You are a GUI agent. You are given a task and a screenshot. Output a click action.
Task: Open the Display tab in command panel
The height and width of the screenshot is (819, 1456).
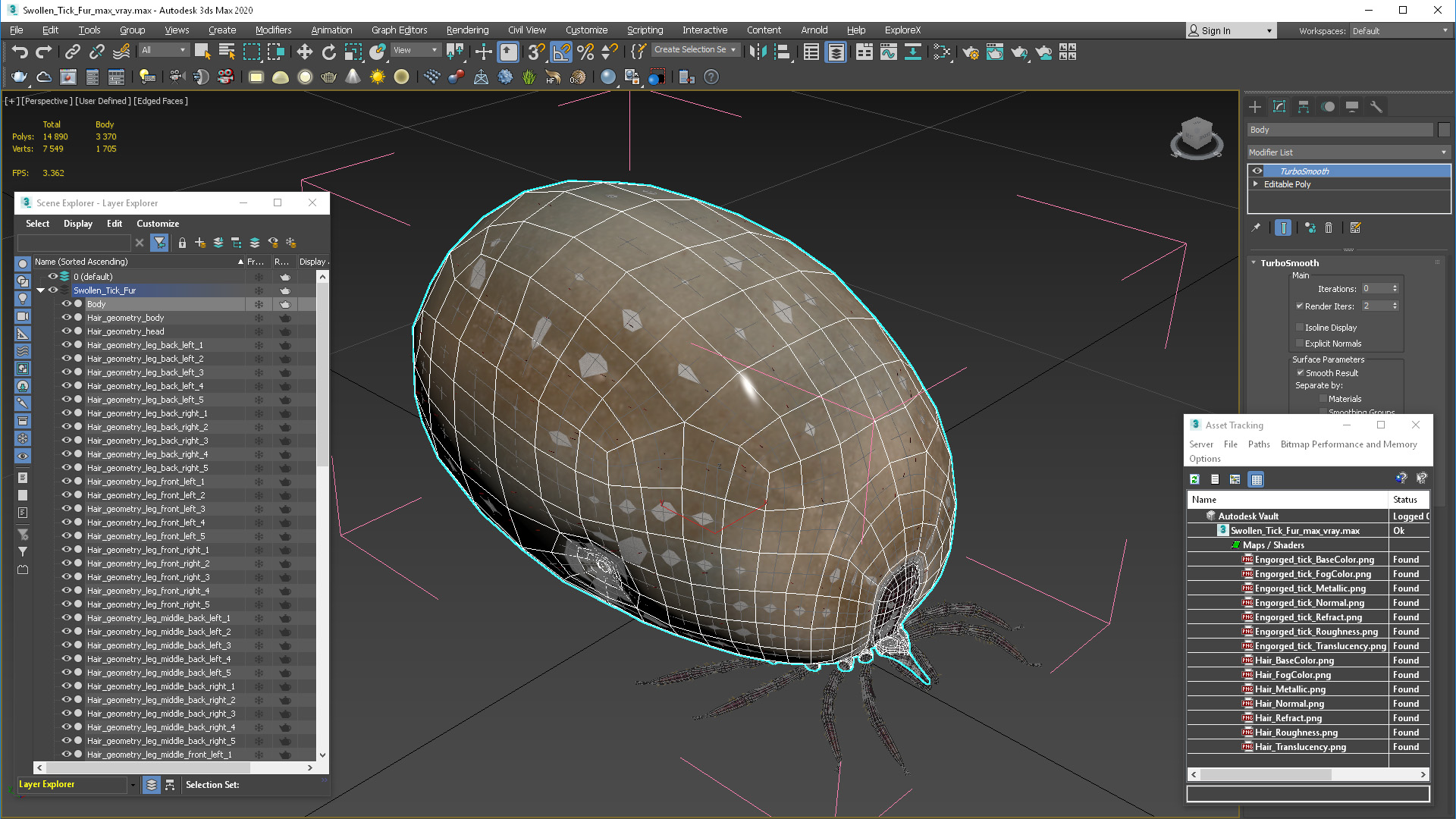[1352, 107]
